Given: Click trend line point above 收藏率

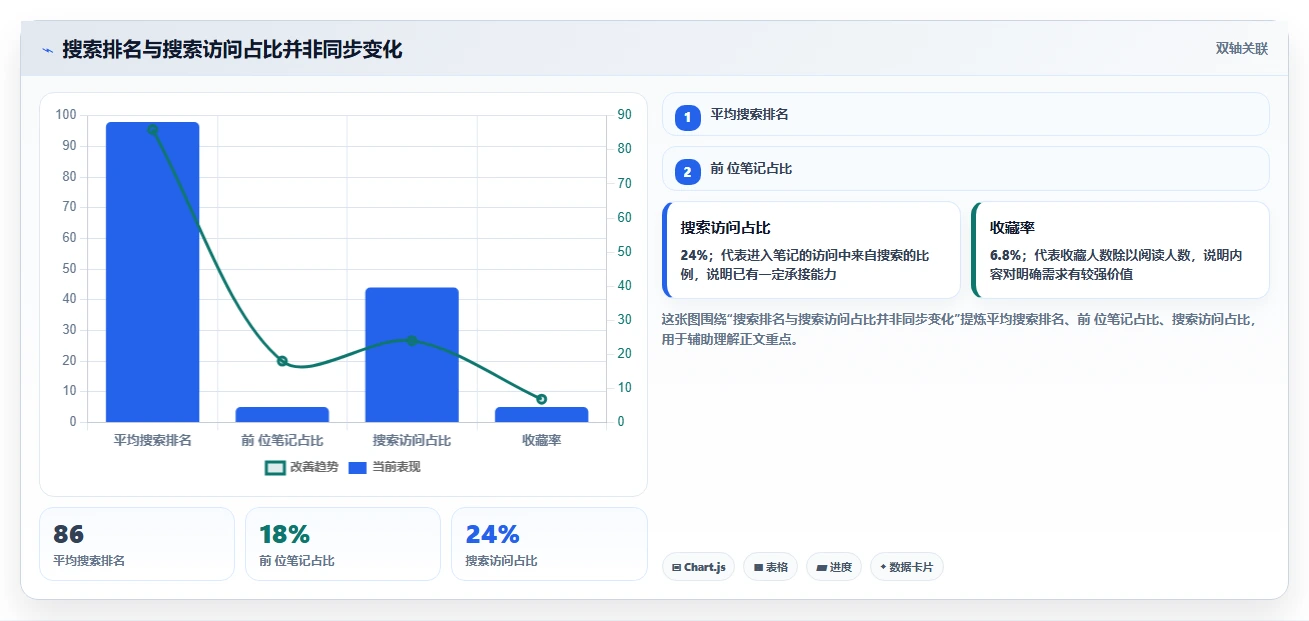Looking at the screenshot, I should coord(541,399).
